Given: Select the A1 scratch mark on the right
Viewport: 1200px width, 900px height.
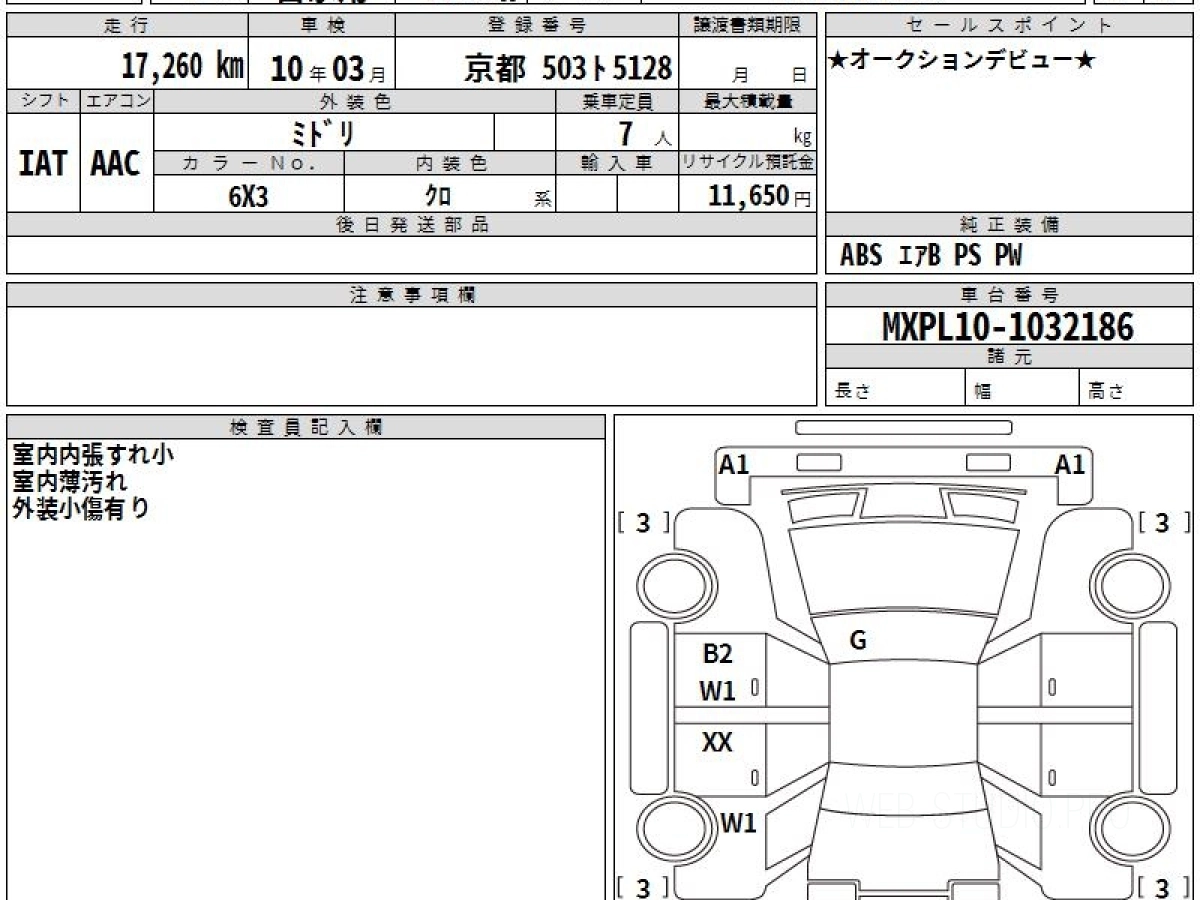Looking at the screenshot, I should pyautogui.click(x=1070, y=464).
